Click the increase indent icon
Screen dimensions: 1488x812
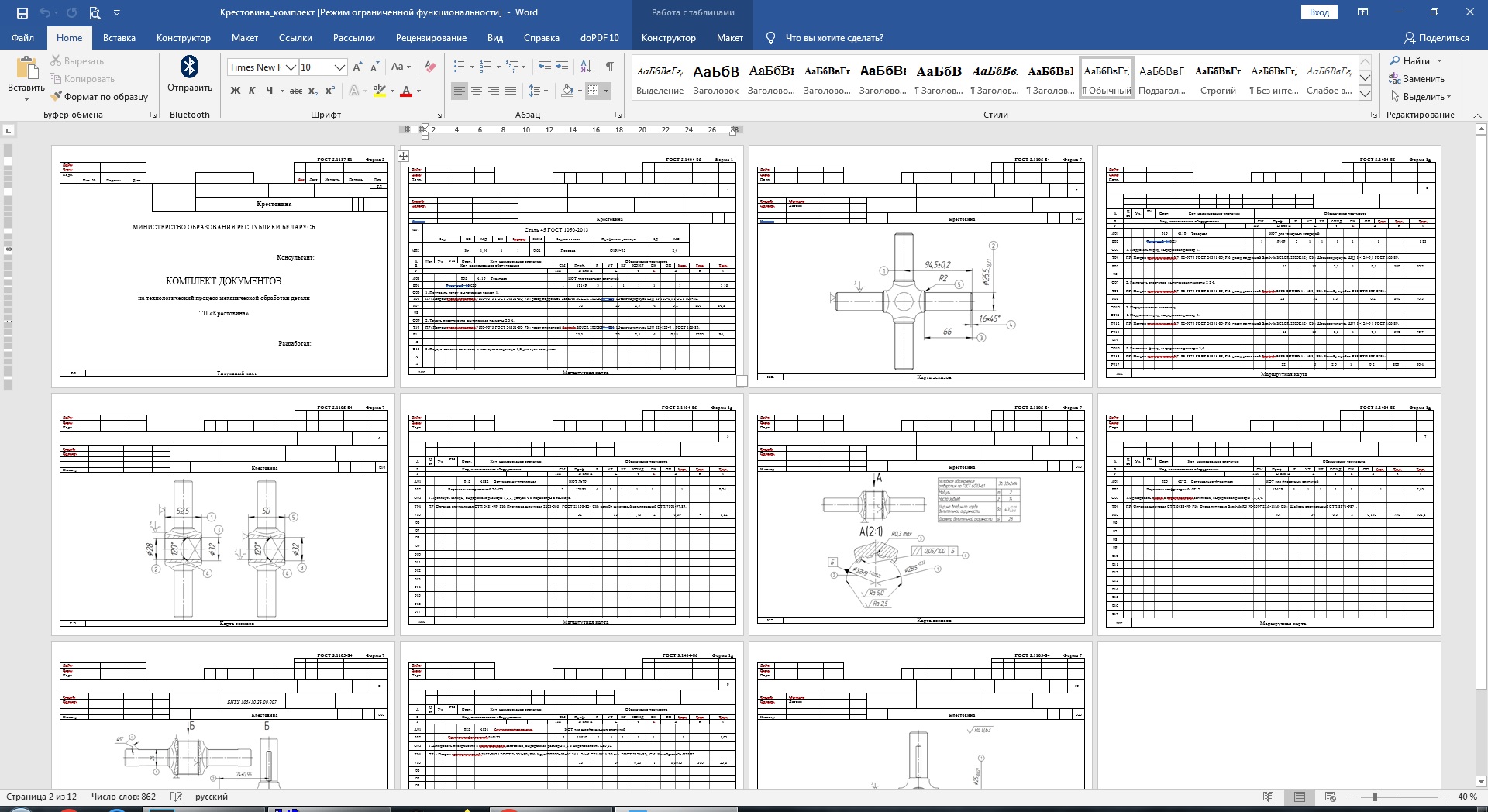562,67
